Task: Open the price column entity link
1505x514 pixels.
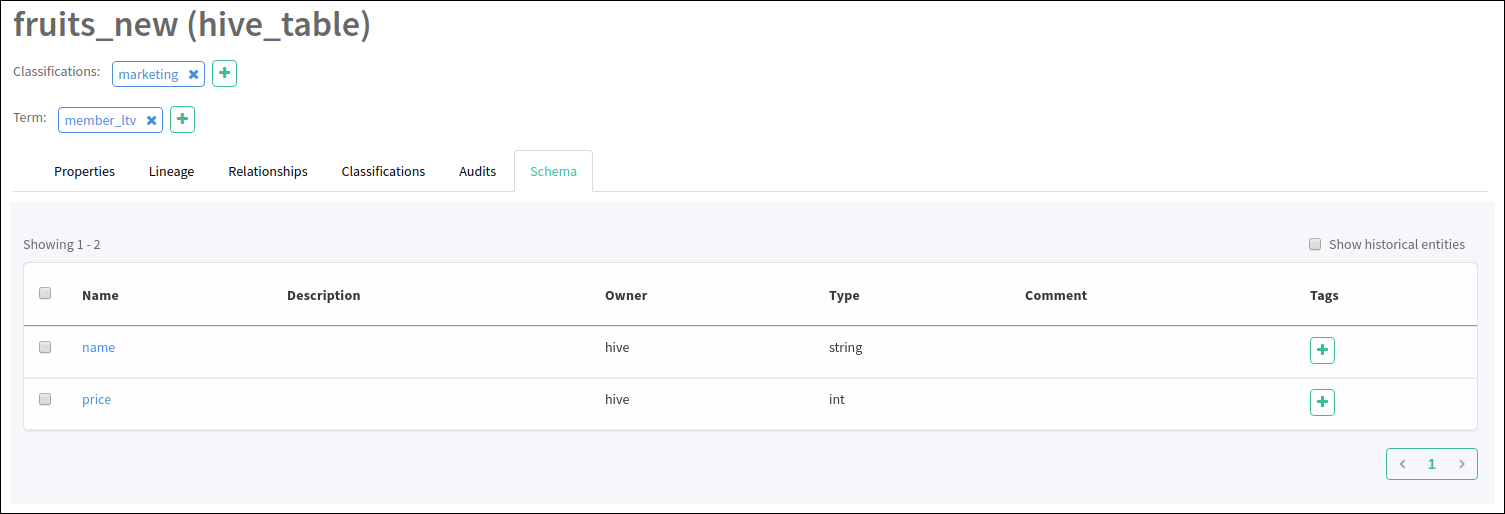Action: coord(96,399)
